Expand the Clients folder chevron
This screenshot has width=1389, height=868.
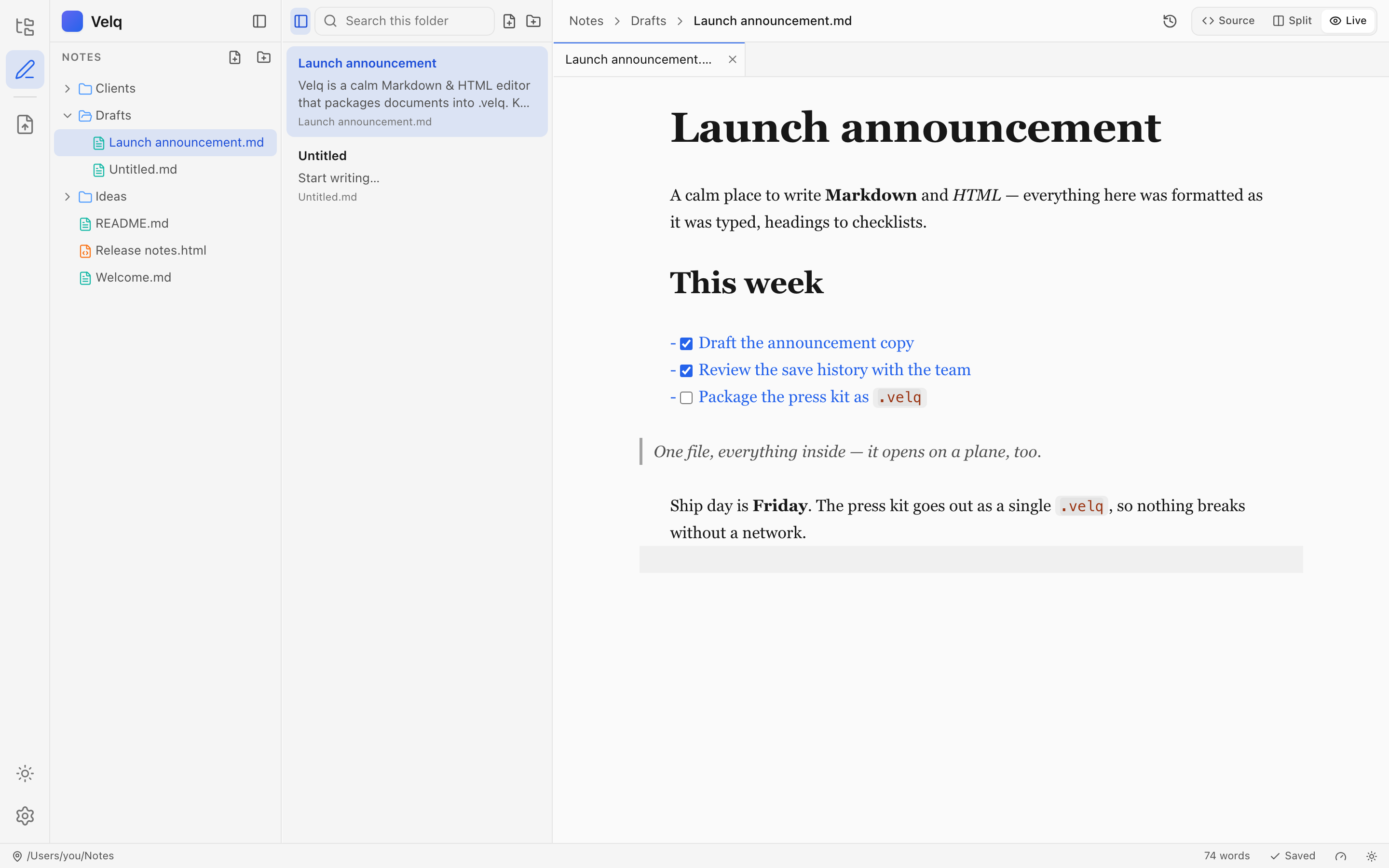(67, 88)
